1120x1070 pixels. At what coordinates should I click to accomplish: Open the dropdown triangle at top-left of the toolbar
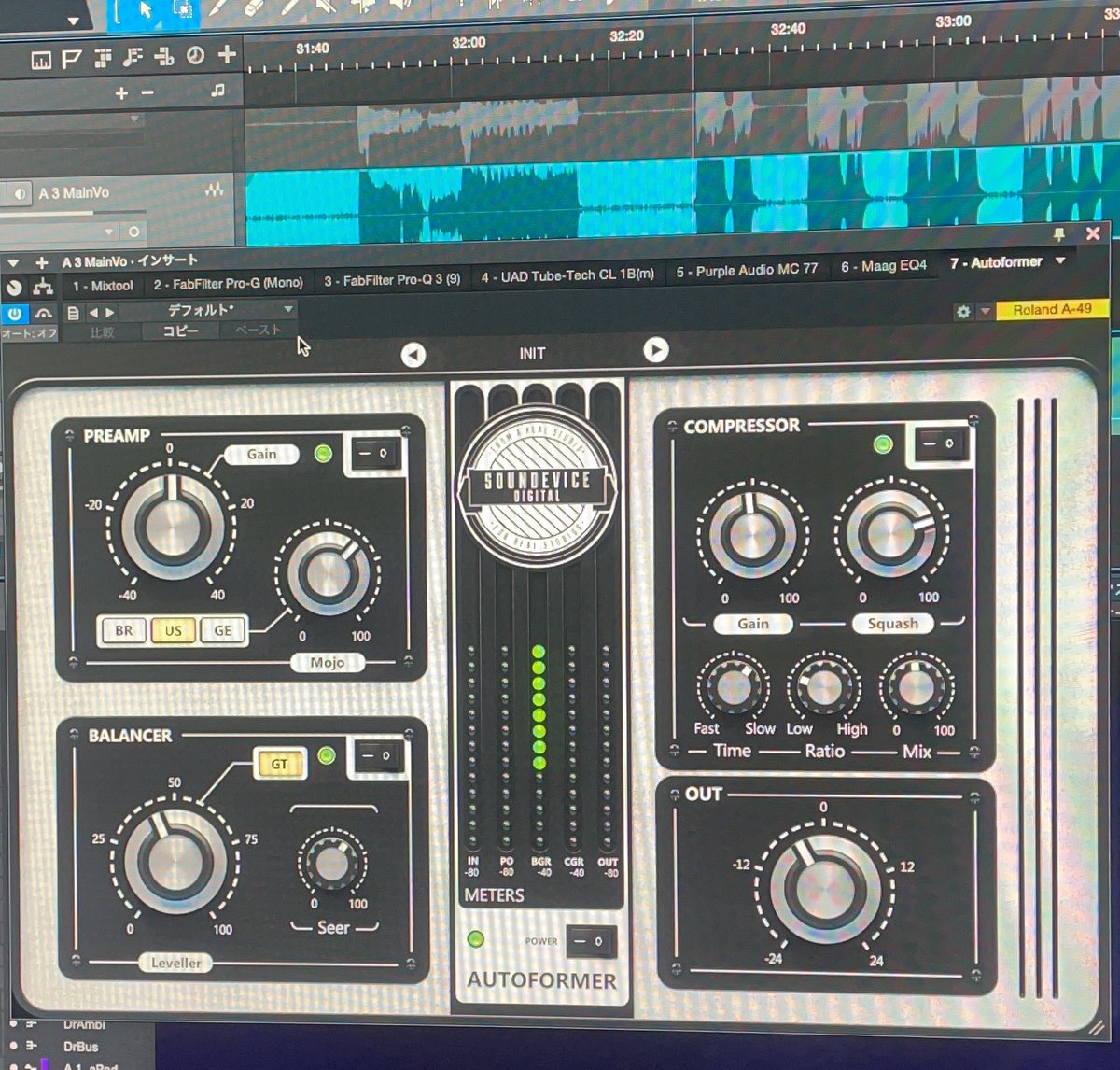(x=74, y=20)
